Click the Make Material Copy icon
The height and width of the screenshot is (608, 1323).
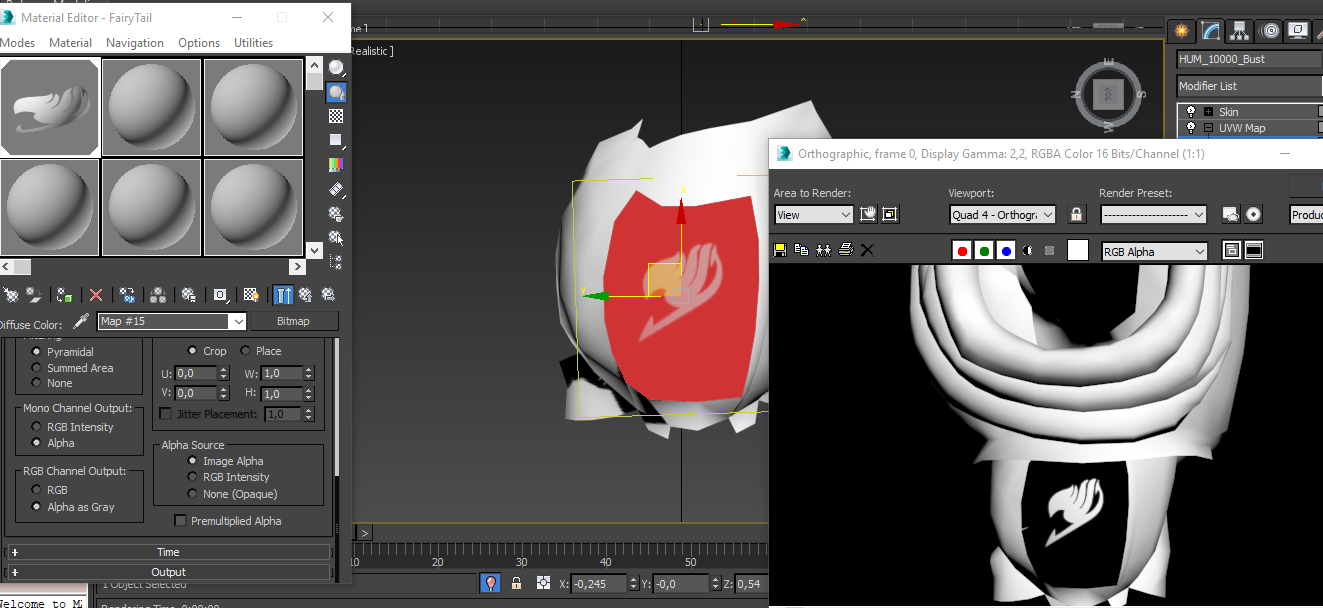coord(127,295)
